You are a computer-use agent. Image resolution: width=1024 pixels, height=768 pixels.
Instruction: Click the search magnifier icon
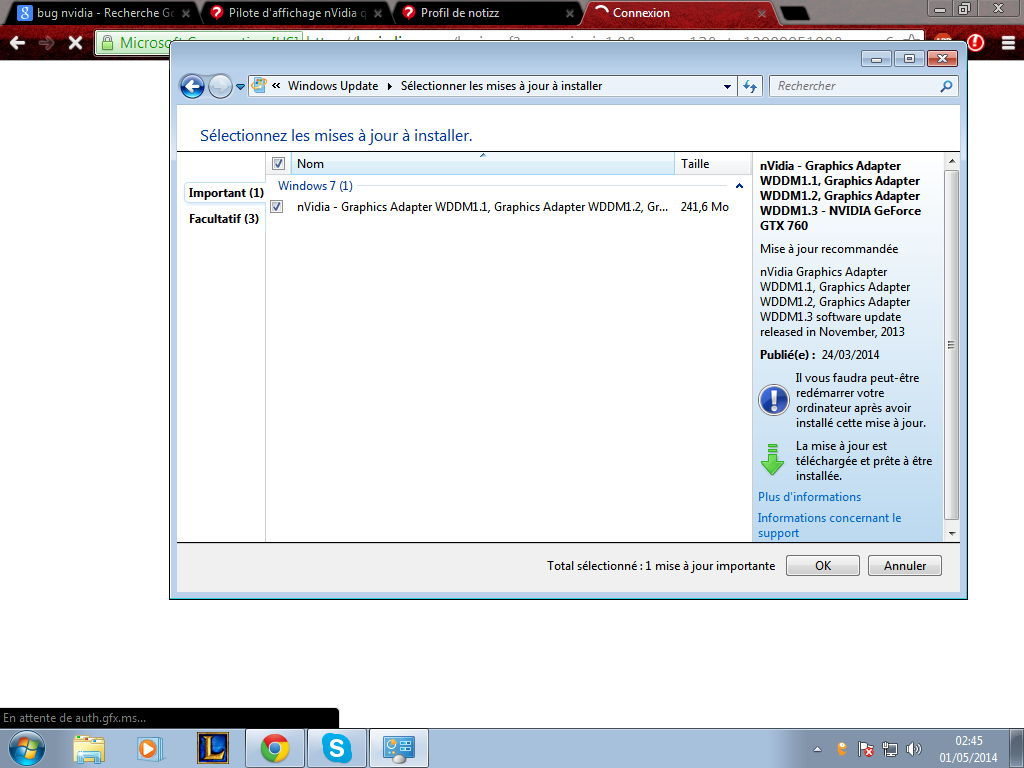click(x=946, y=86)
